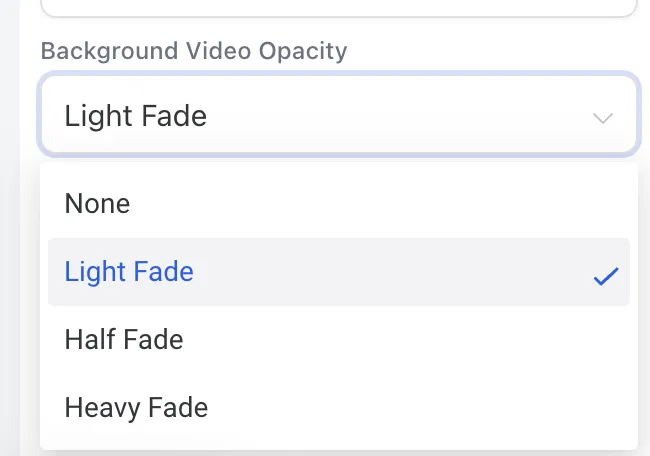This screenshot has width=650, height=456.
Task: Click the dropdown chevron arrow icon
Action: click(x=603, y=117)
